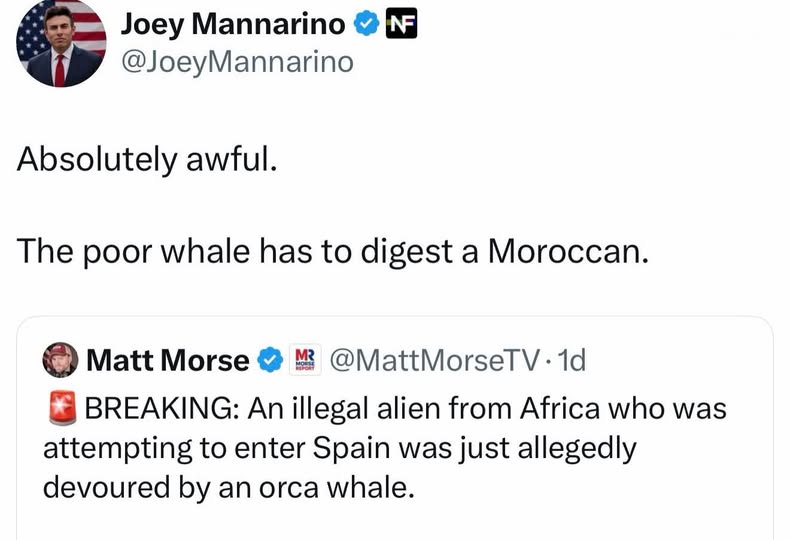The width and height of the screenshot is (790, 540).
Task: Click Matt Morse's blue verified checkmark
Action: 270,360
